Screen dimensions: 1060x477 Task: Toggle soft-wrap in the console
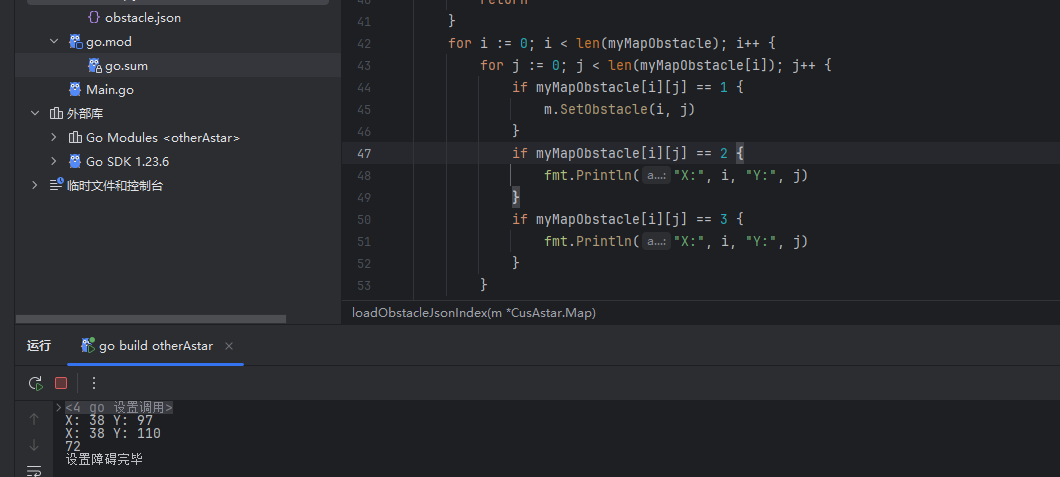[34, 470]
